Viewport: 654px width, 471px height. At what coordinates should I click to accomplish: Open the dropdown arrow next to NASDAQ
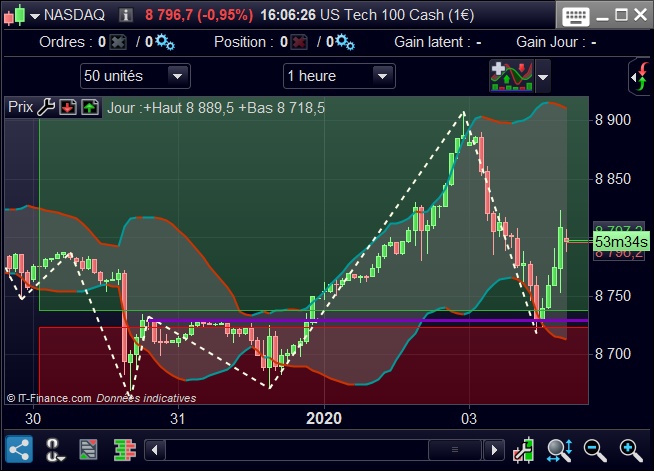click(35, 16)
